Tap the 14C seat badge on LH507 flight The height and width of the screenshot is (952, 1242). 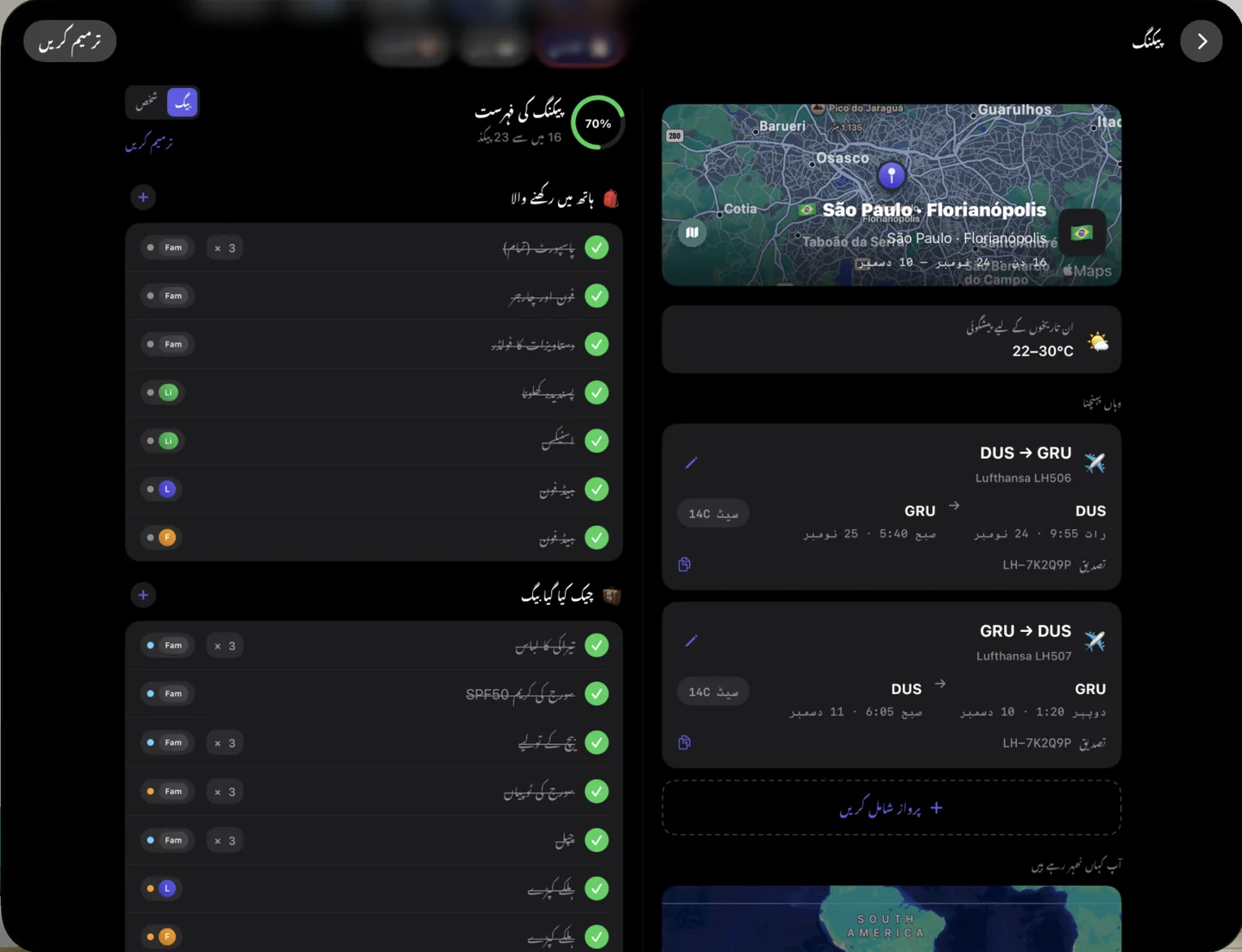click(x=713, y=692)
